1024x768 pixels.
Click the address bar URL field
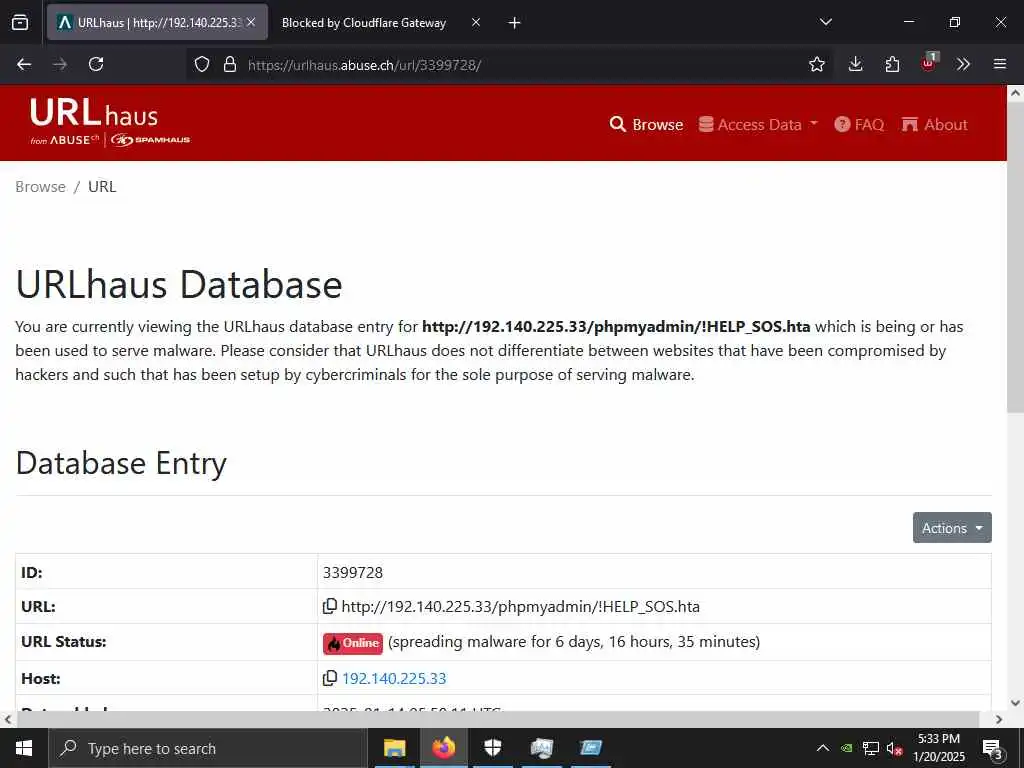509,65
